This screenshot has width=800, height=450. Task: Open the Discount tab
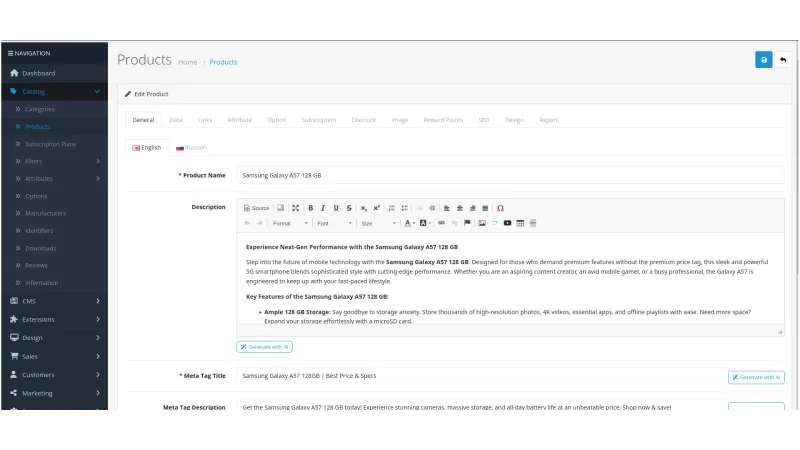point(363,120)
